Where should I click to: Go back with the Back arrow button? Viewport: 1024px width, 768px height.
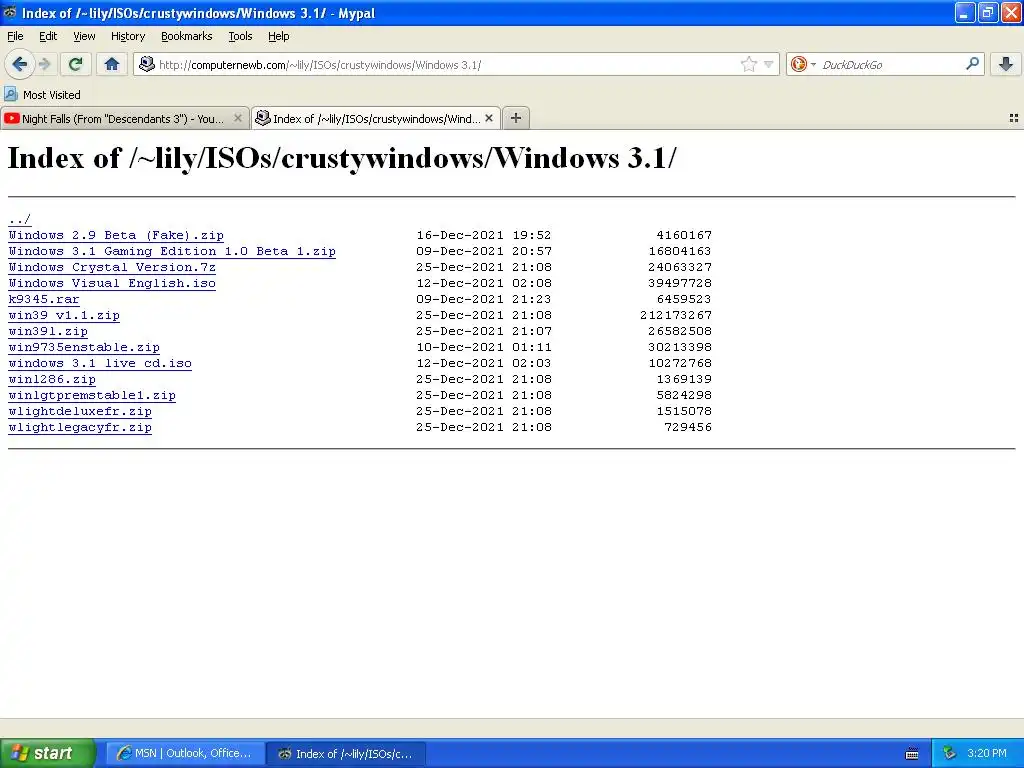coord(20,64)
